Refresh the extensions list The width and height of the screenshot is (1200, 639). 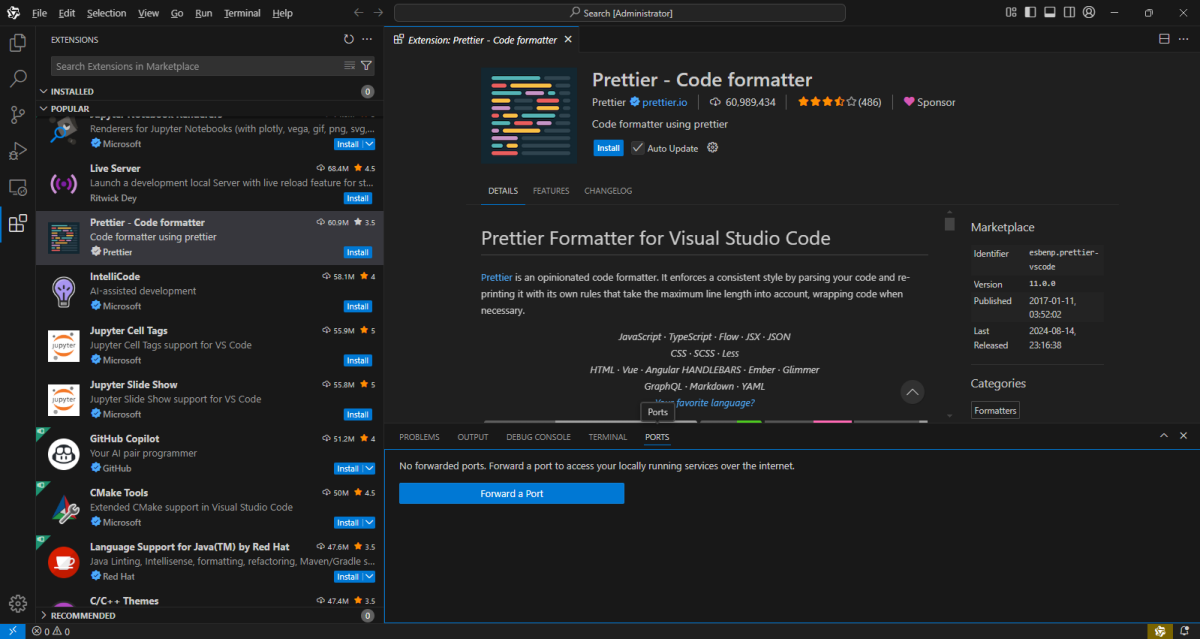tap(348, 39)
